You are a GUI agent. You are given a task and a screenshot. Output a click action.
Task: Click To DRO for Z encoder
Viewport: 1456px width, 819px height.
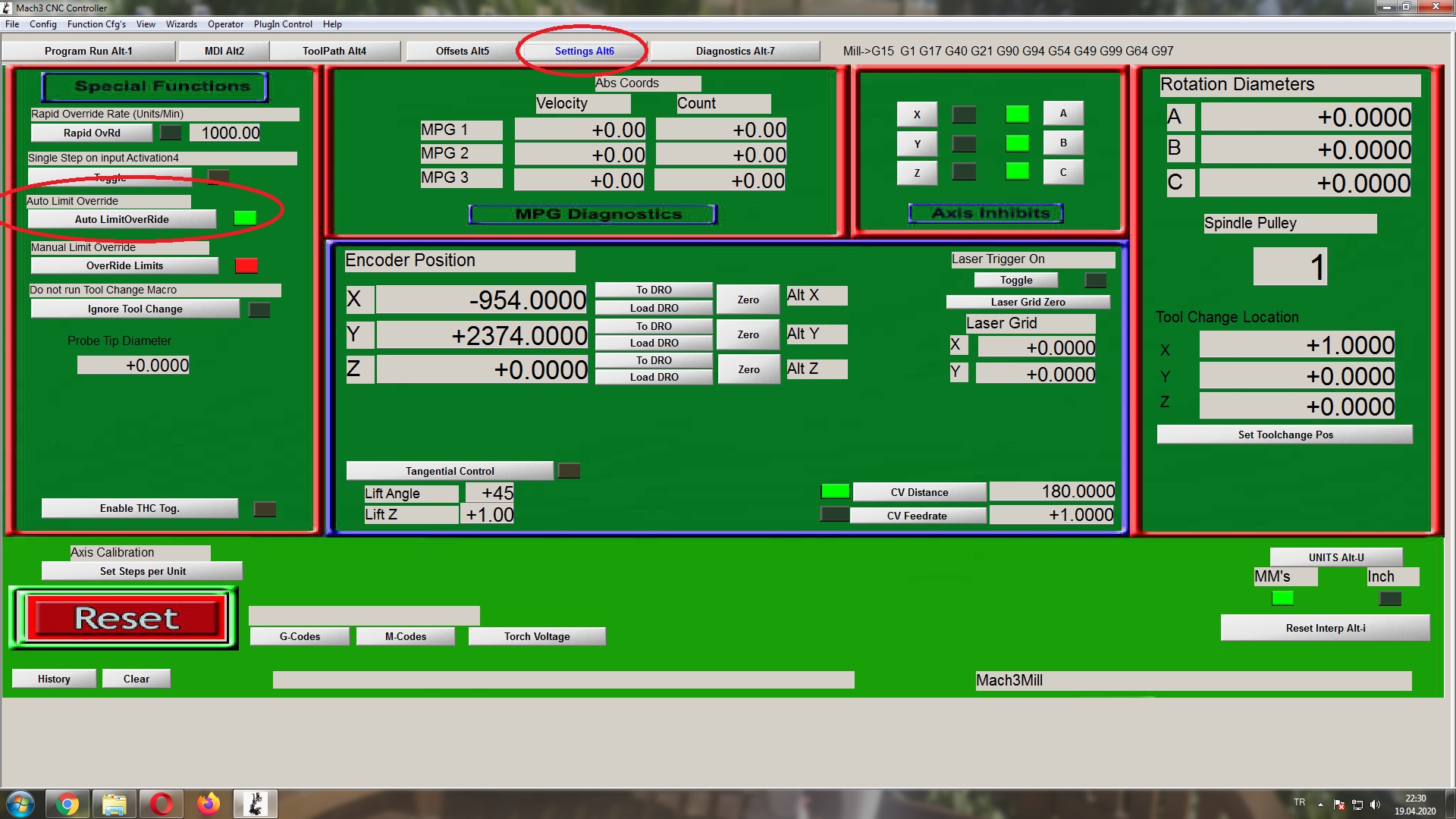(x=654, y=360)
